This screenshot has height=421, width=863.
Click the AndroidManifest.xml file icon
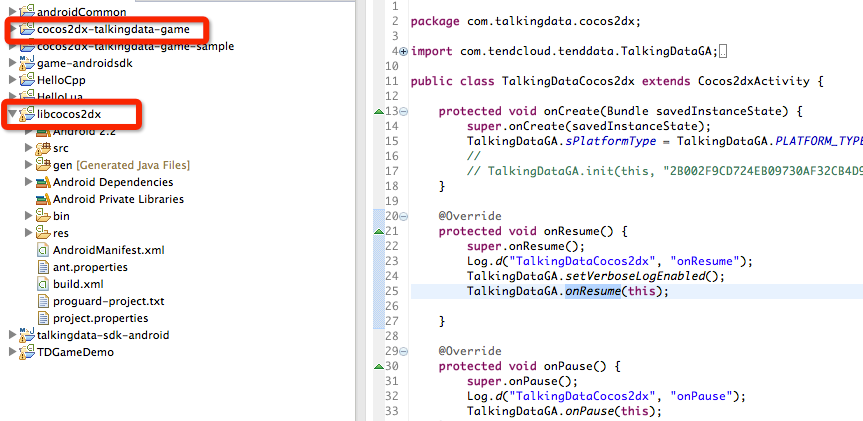pos(43,250)
